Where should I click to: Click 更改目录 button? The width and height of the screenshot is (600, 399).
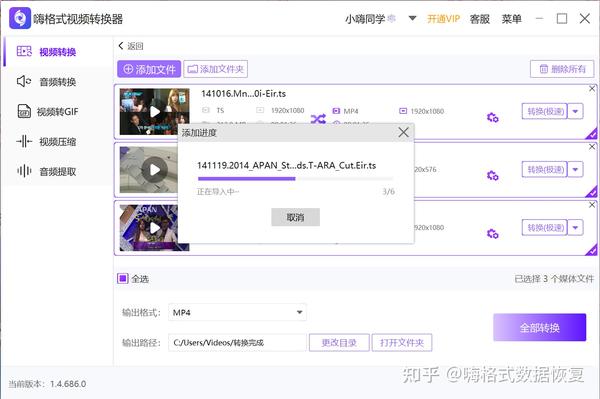339,342
